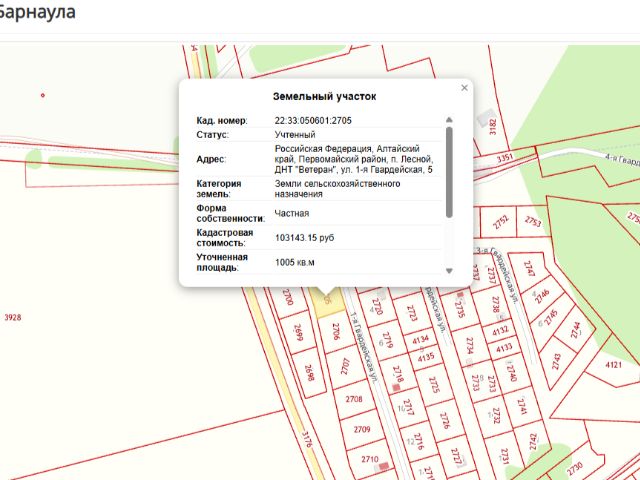Select land parcel 2734 on map

469,346
